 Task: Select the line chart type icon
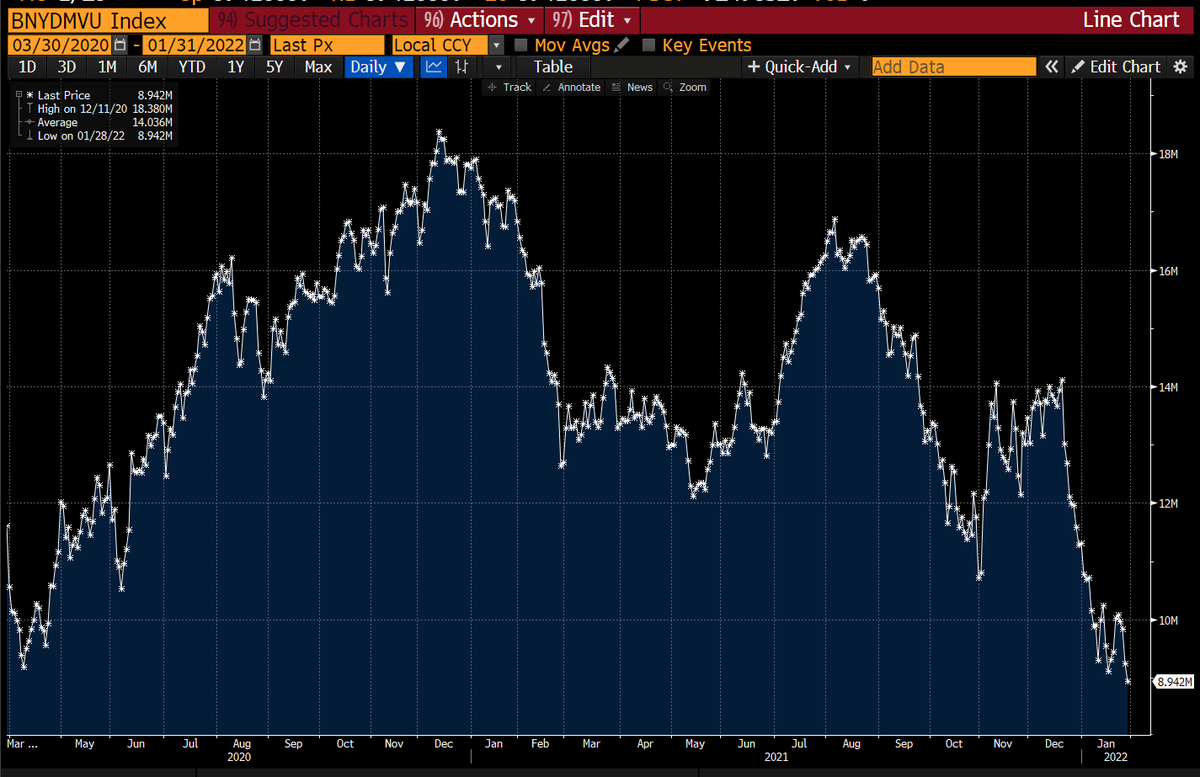pyautogui.click(x=433, y=66)
